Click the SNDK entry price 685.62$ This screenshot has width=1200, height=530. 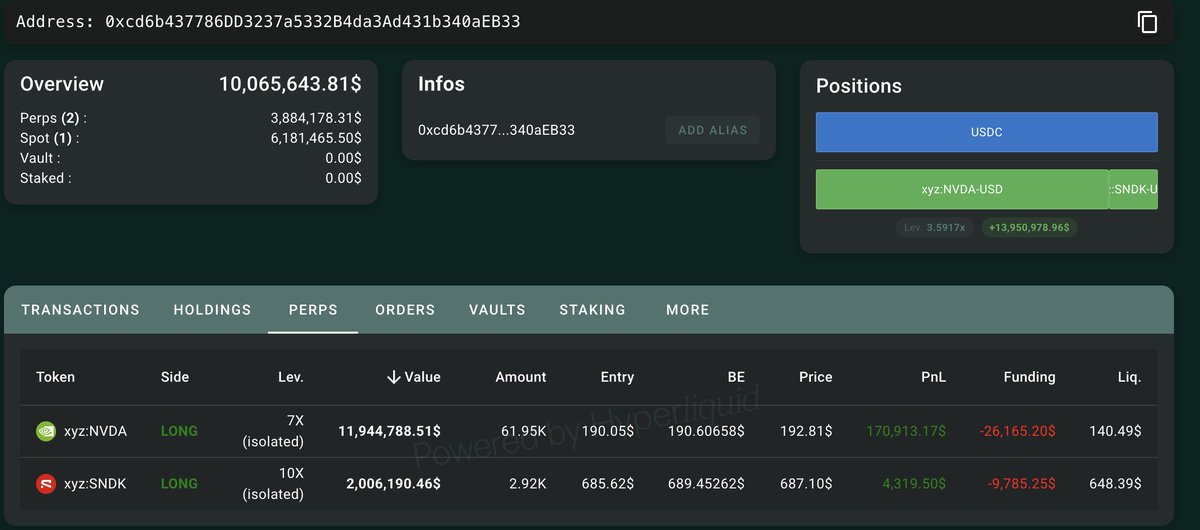(x=608, y=484)
